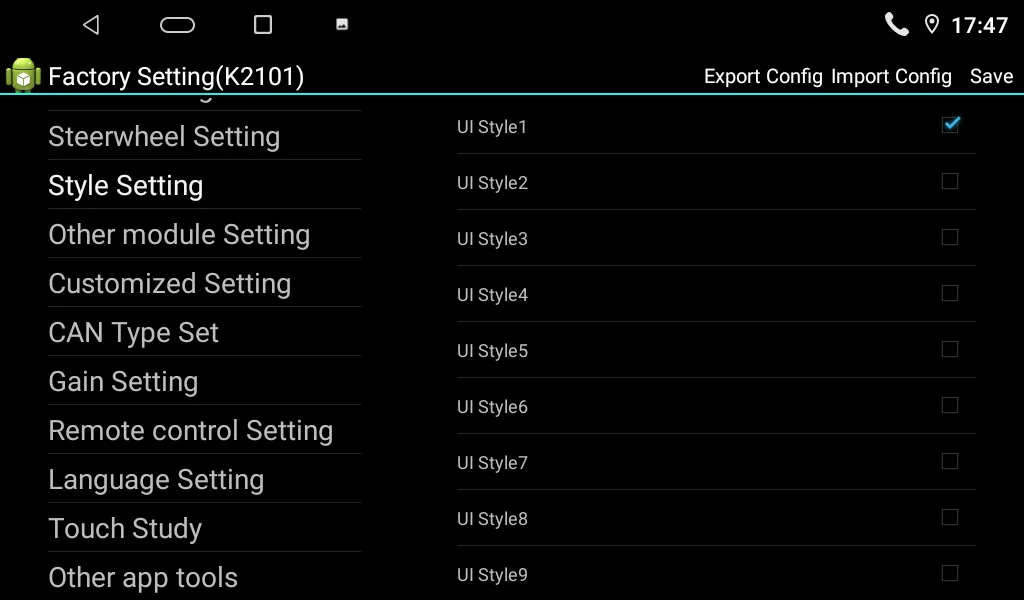The height and width of the screenshot is (600, 1024).
Task: Open Steerwheel Setting menu item
Action: (164, 137)
